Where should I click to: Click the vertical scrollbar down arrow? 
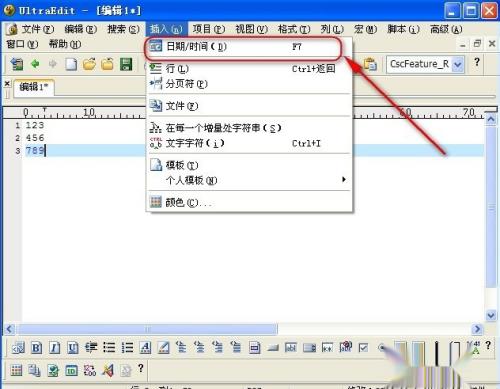[x=491, y=315]
